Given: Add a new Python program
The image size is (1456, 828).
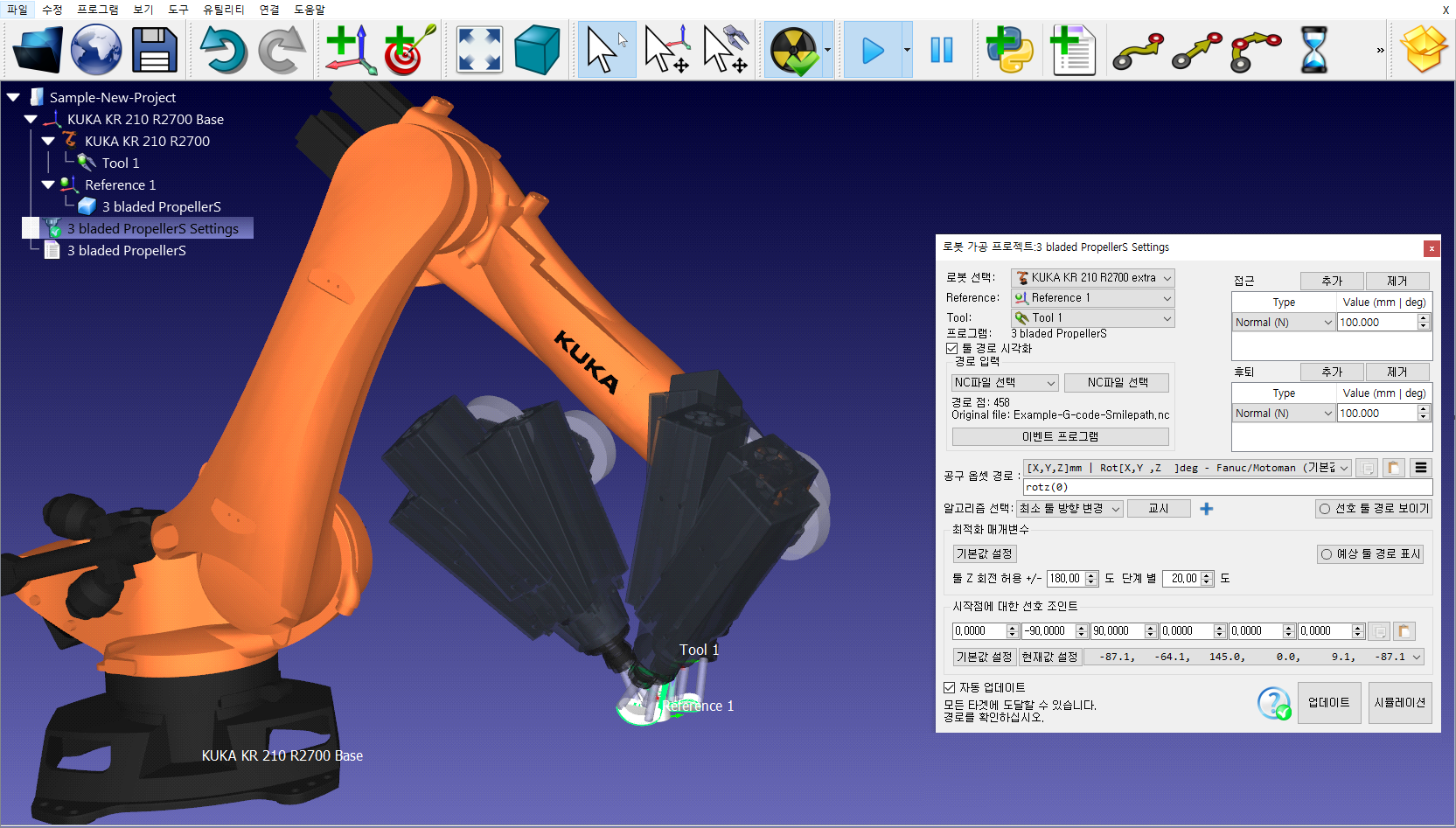Looking at the screenshot, I should (1009, 50).
